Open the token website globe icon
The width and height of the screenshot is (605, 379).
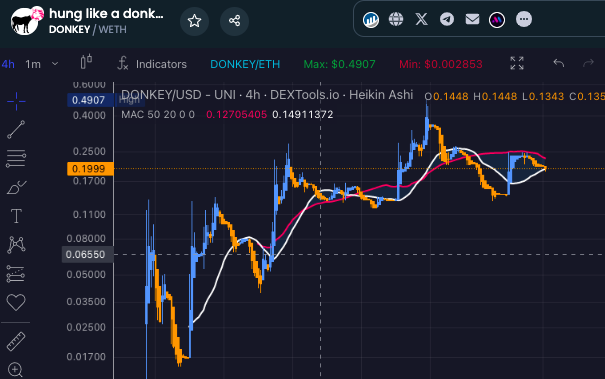396,19
